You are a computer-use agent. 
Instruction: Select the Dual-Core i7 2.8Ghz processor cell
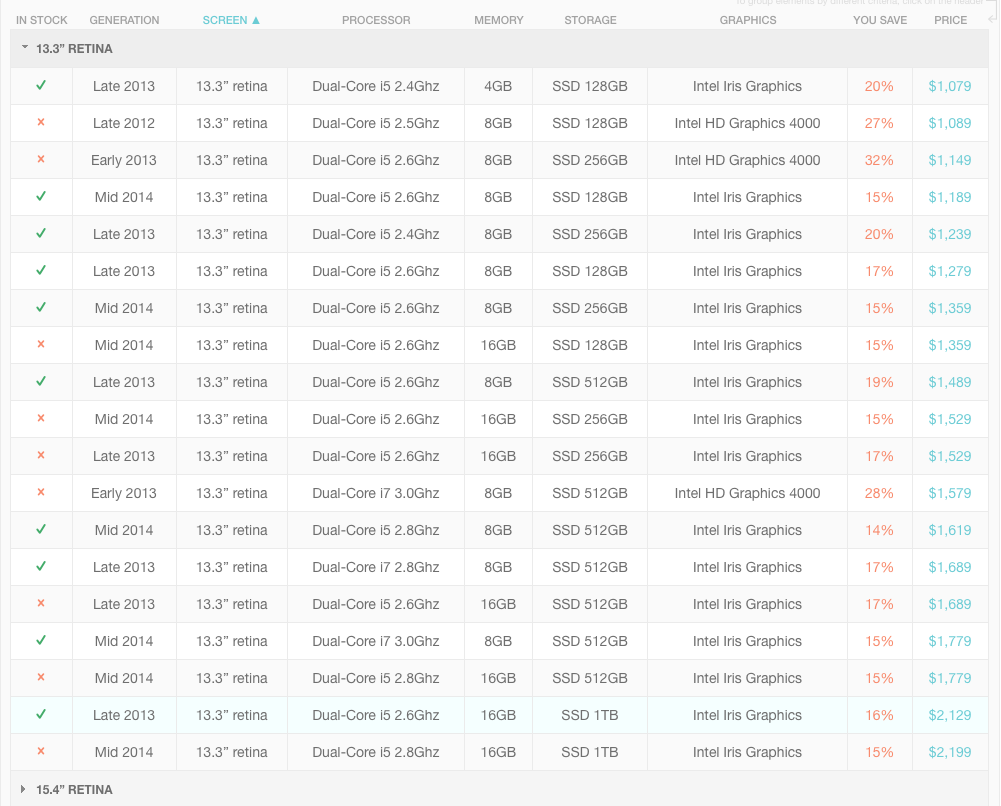(375, 567)
